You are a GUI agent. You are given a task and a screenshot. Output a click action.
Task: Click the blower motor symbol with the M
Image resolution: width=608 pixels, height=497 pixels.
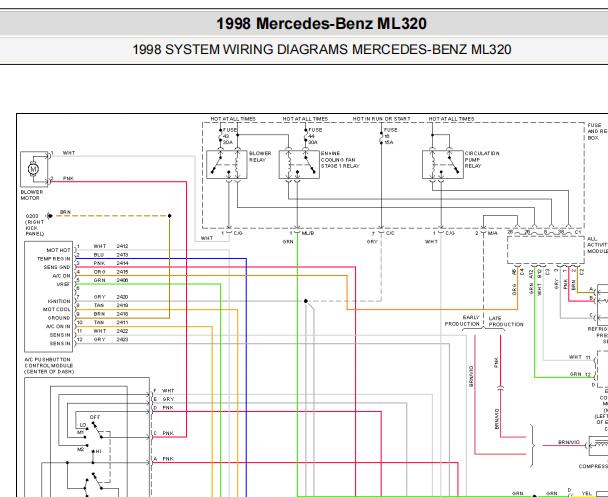point(34,169)
